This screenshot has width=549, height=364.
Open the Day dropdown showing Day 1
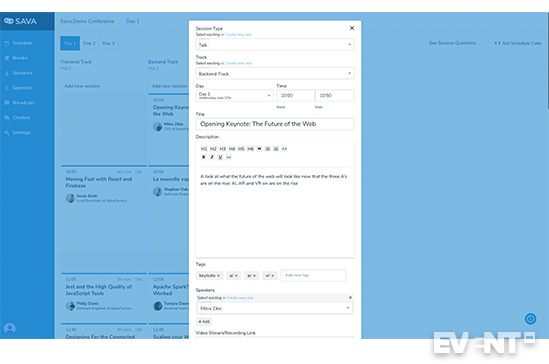[234, 96]
